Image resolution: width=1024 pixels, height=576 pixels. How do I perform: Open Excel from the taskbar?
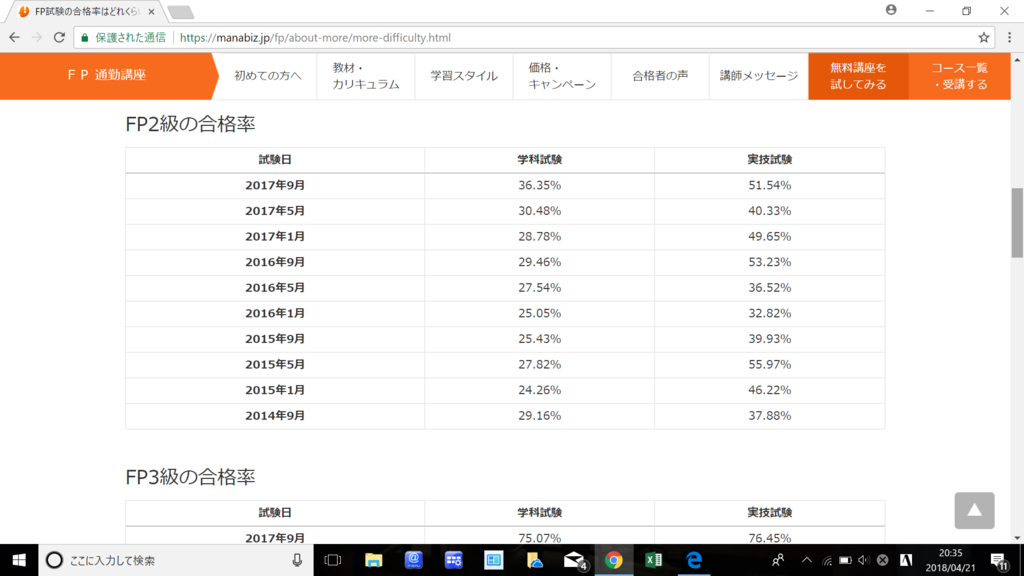pos(653,560)
